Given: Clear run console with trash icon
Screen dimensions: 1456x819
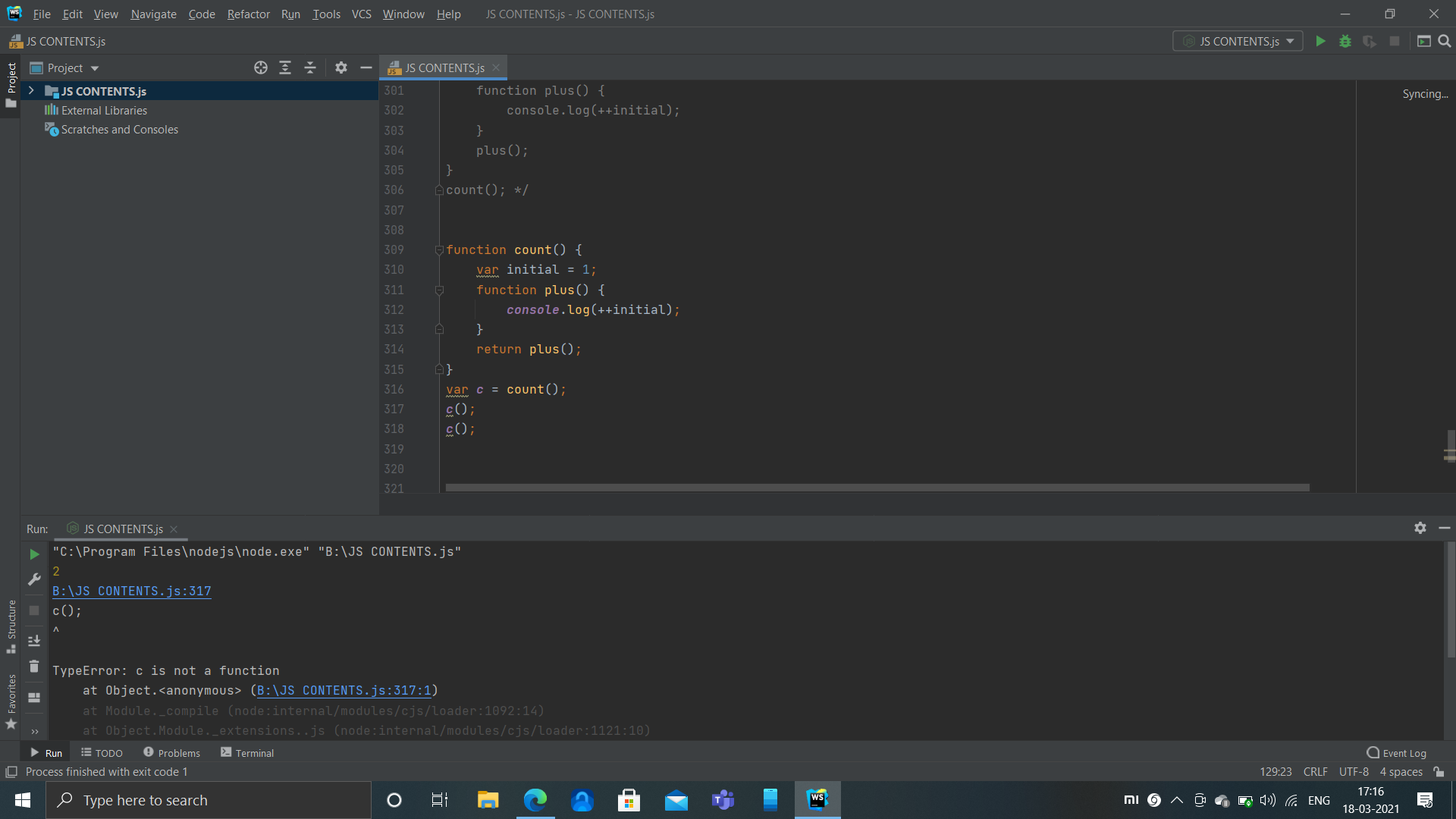Looking at the screenshot, I should [34, 667].
